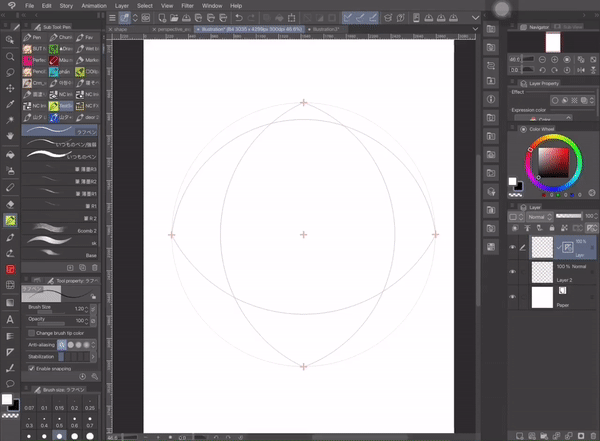Select the Balloon speech bubble tool

[10, 383]
